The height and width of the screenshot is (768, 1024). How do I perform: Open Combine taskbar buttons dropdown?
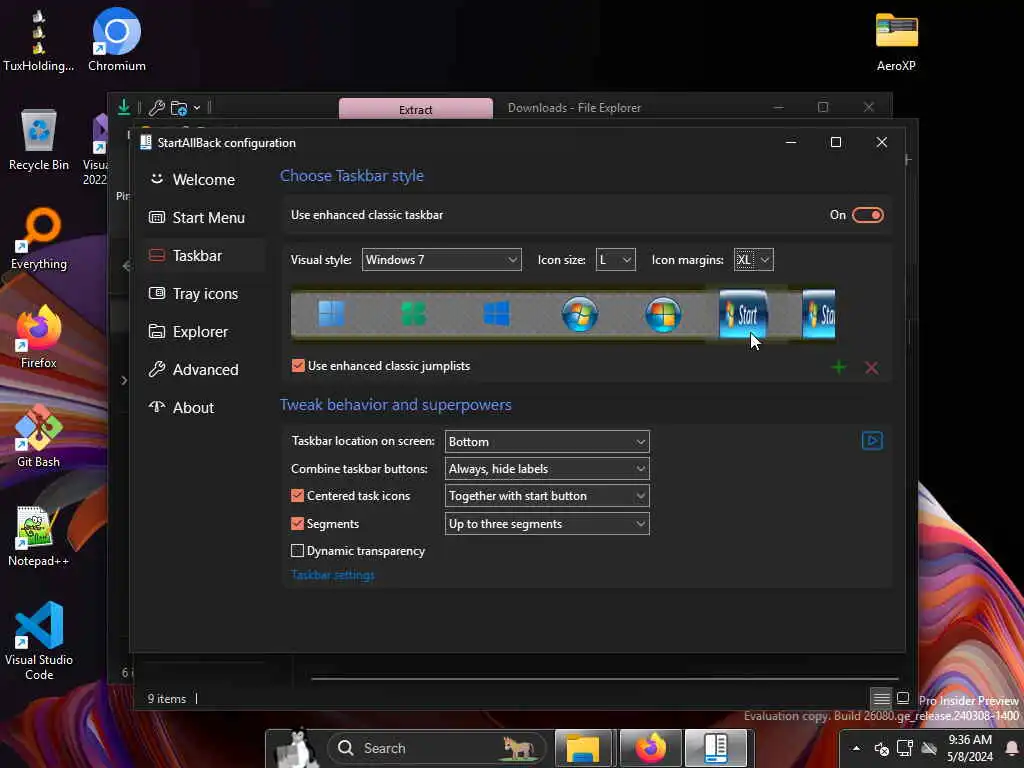pos(547,469)
